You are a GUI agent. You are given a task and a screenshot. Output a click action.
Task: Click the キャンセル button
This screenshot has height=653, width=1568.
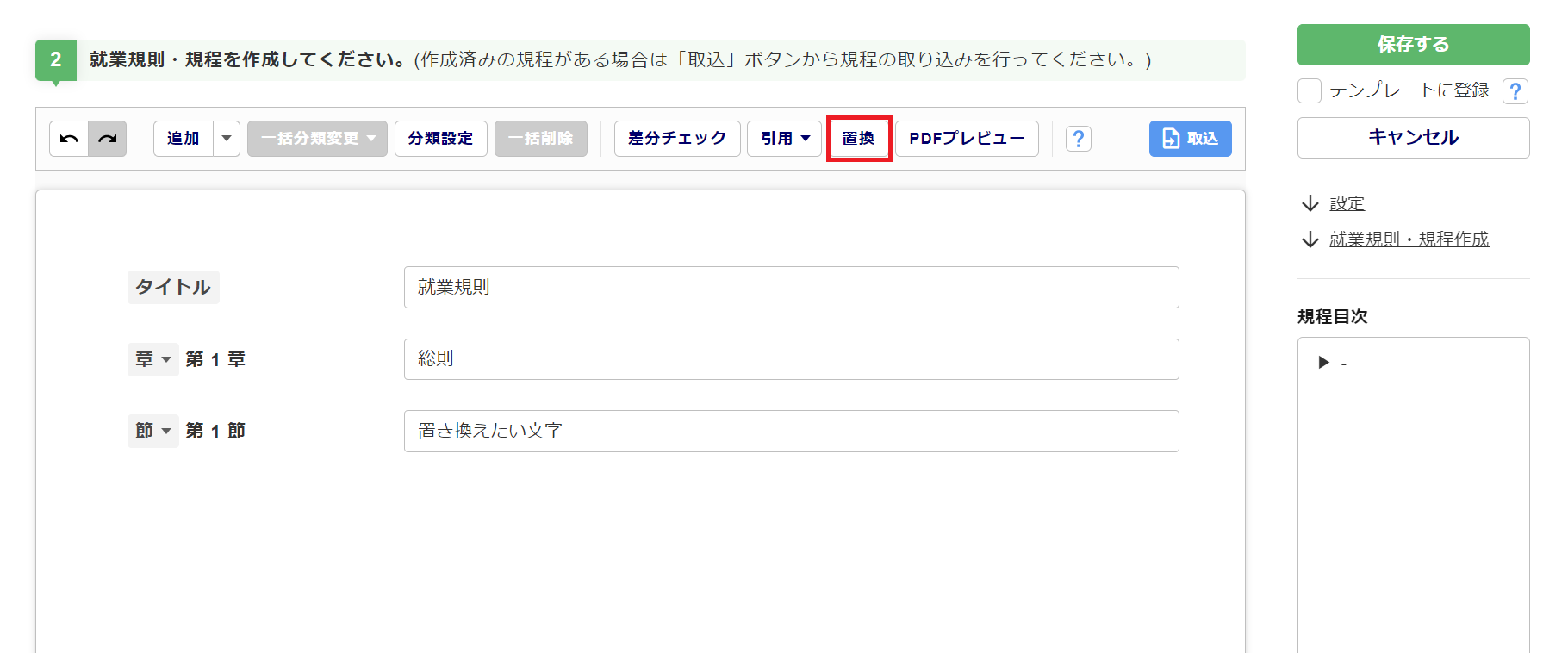pos(1413,138)
